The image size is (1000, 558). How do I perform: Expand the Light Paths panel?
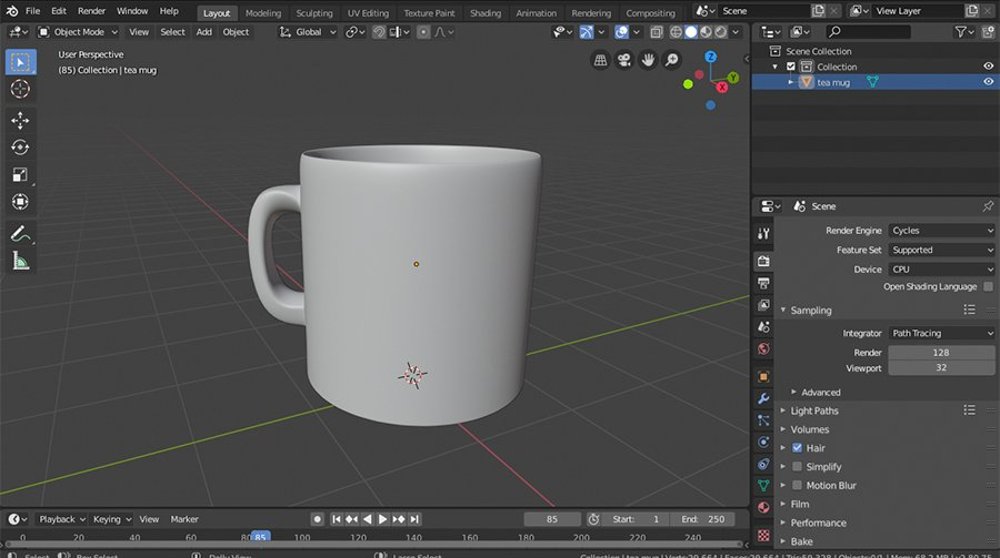point(814,411)
